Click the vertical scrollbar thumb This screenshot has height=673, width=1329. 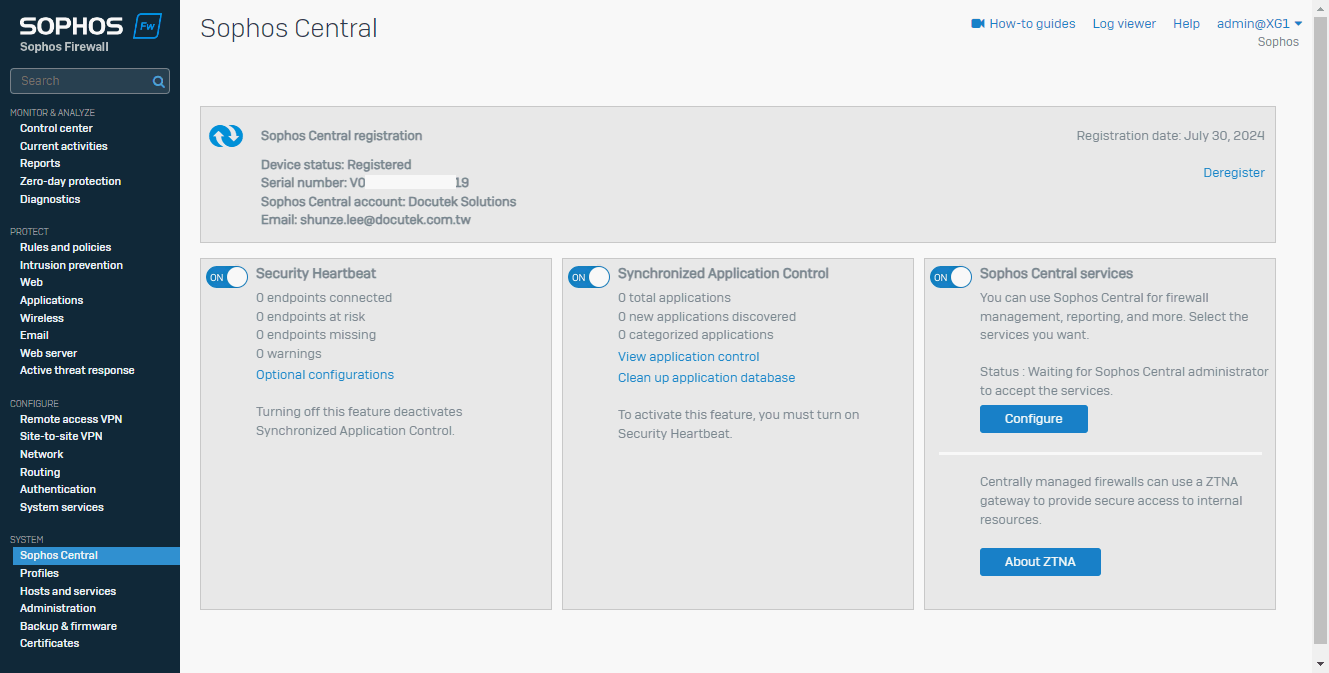point(1321,329)
